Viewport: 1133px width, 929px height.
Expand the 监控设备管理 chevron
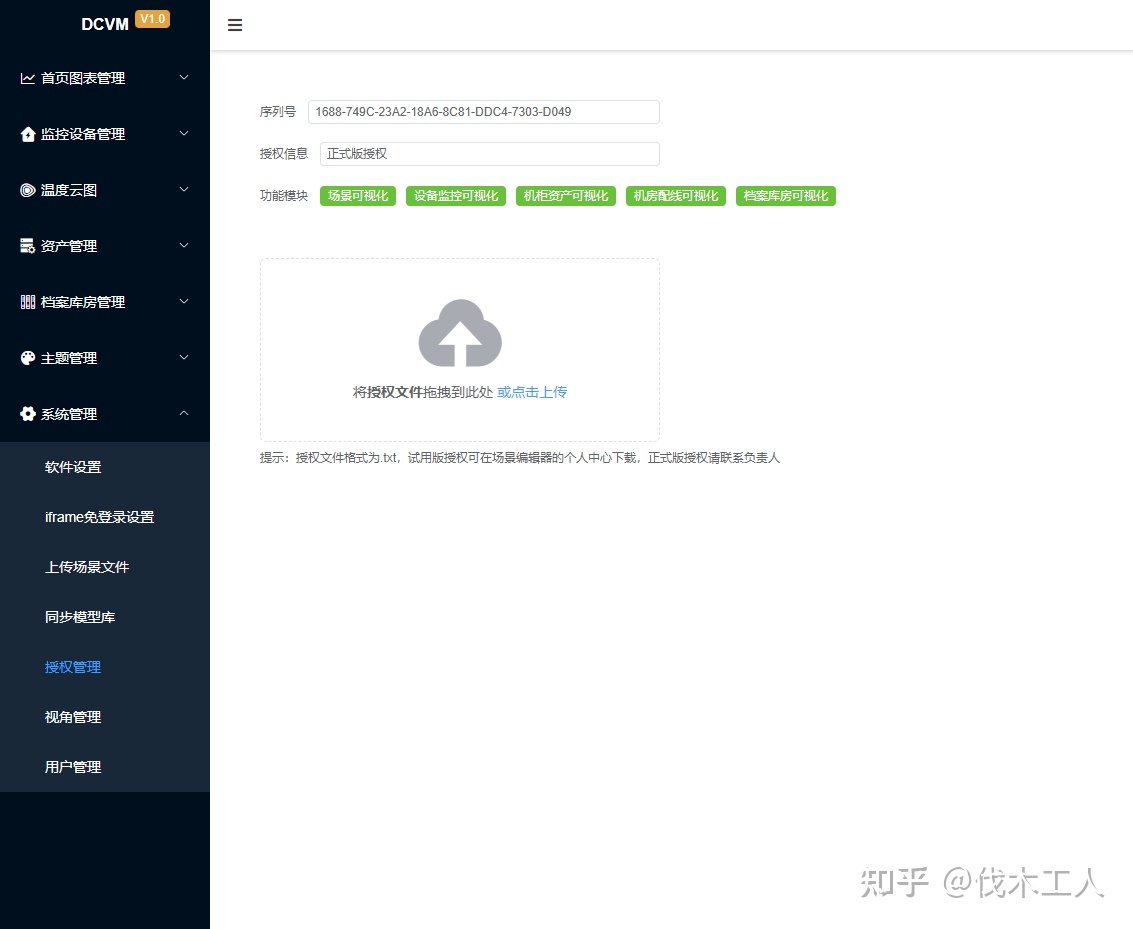pyautogui.click(x=184, y=134)
